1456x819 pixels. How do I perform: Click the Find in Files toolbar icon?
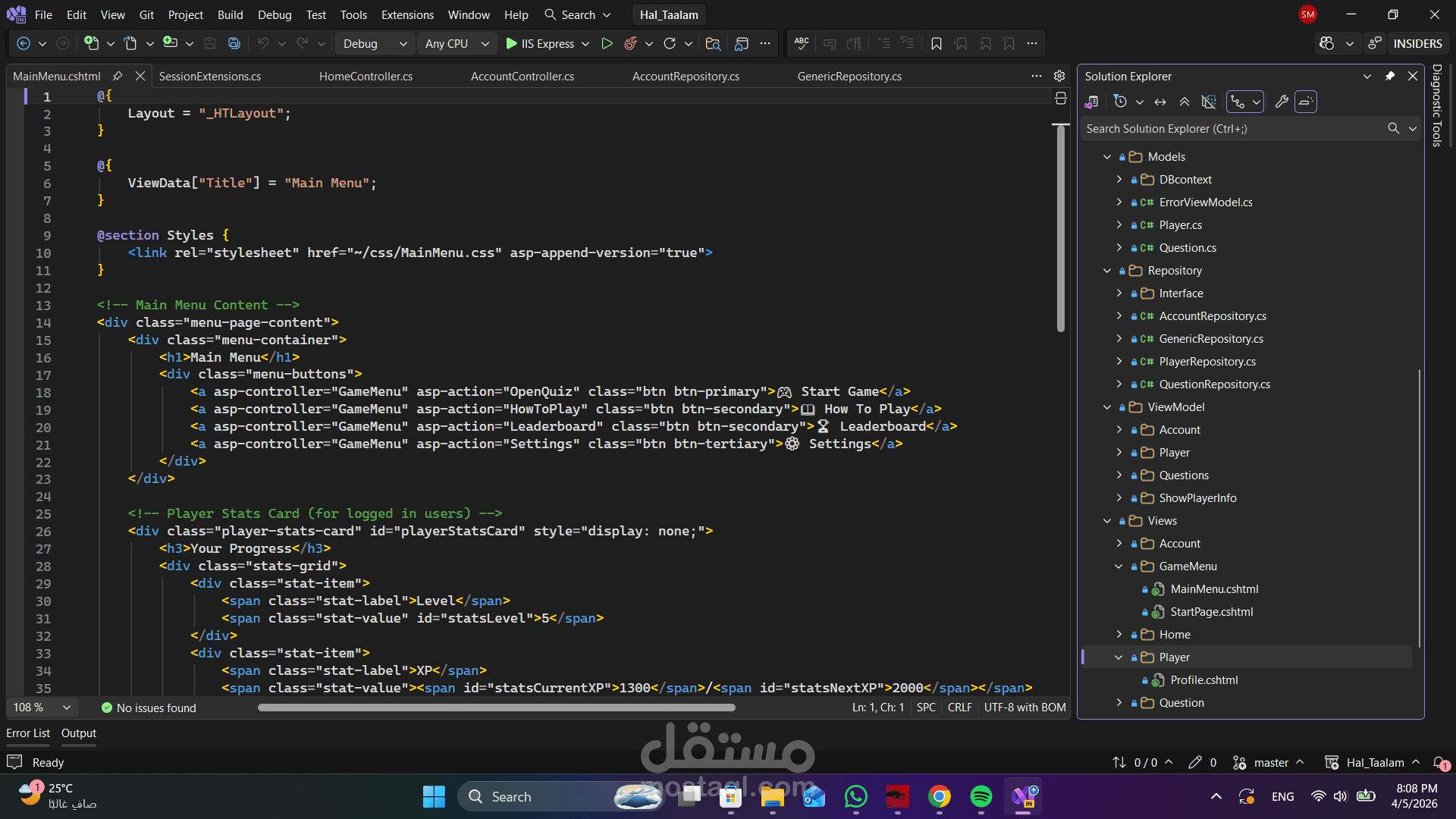713,44
